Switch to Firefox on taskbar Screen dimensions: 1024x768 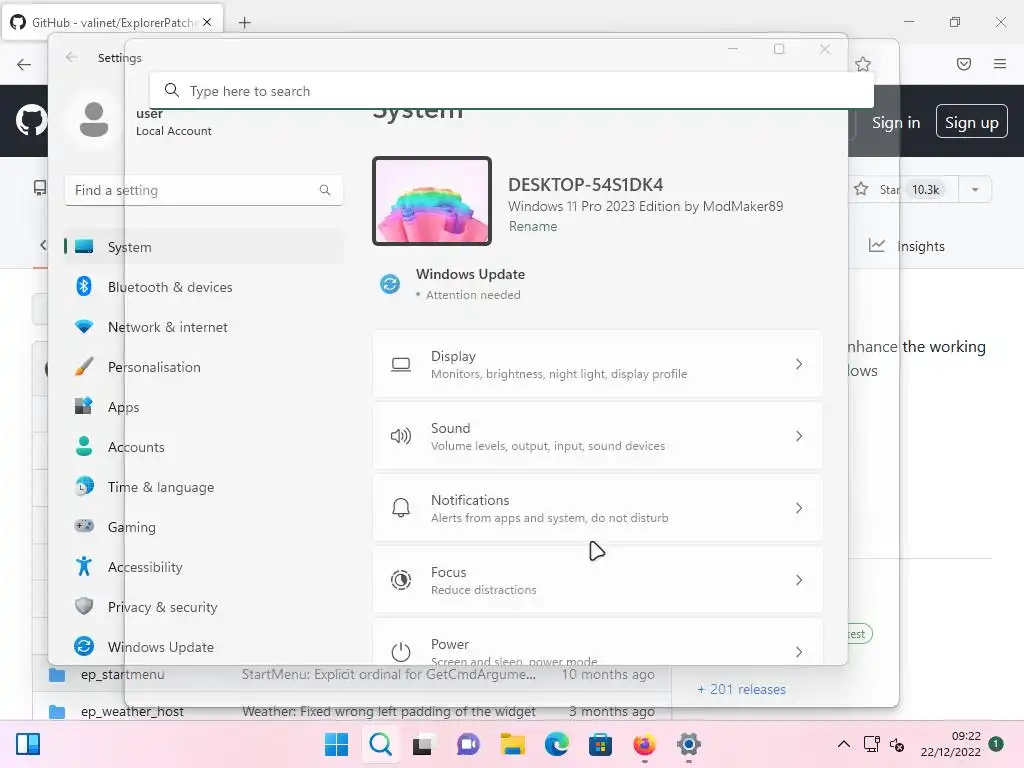tap(645, 744)
